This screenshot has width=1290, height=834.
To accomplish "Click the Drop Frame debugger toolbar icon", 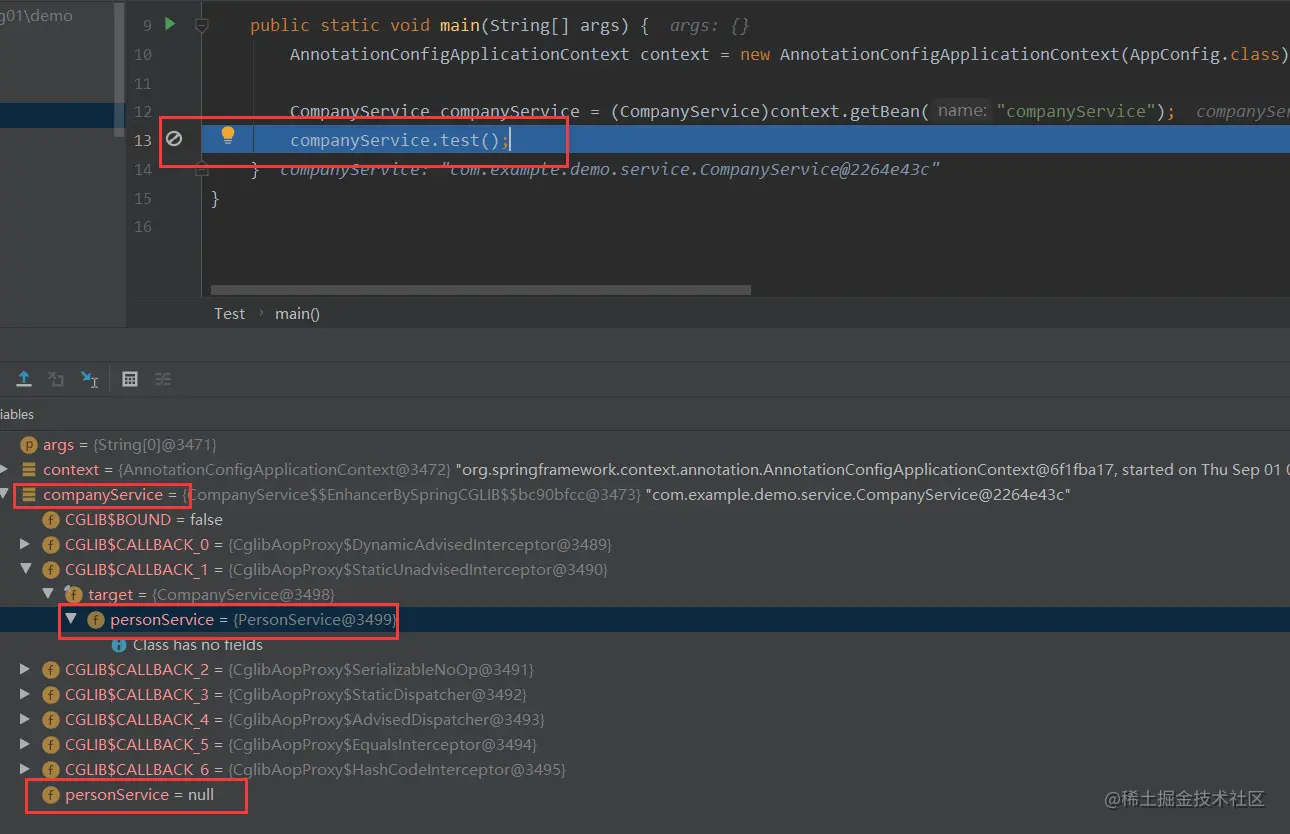I will [56, 379].
